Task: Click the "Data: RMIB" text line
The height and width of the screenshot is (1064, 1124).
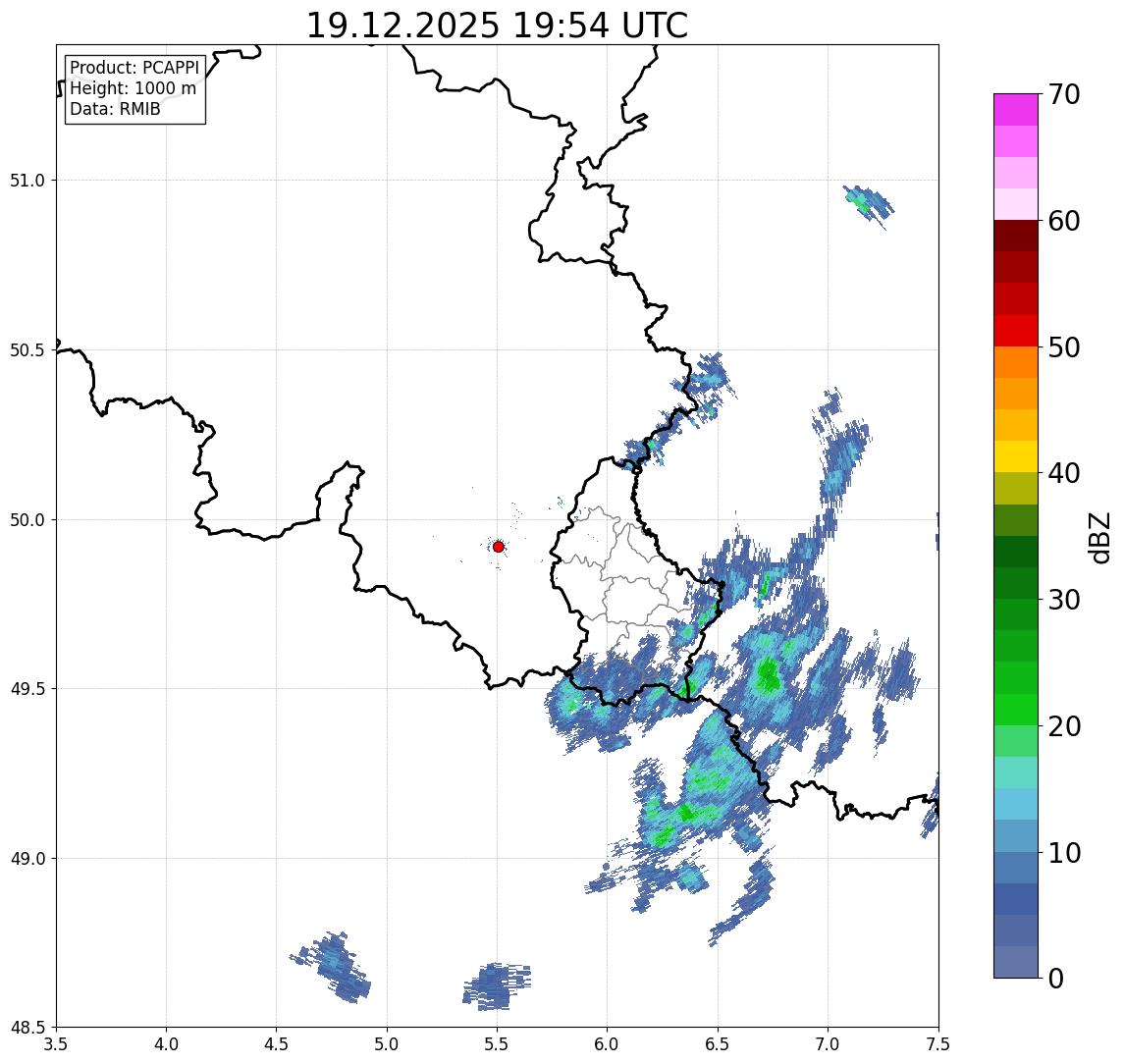Action: (x=115, y=109)
